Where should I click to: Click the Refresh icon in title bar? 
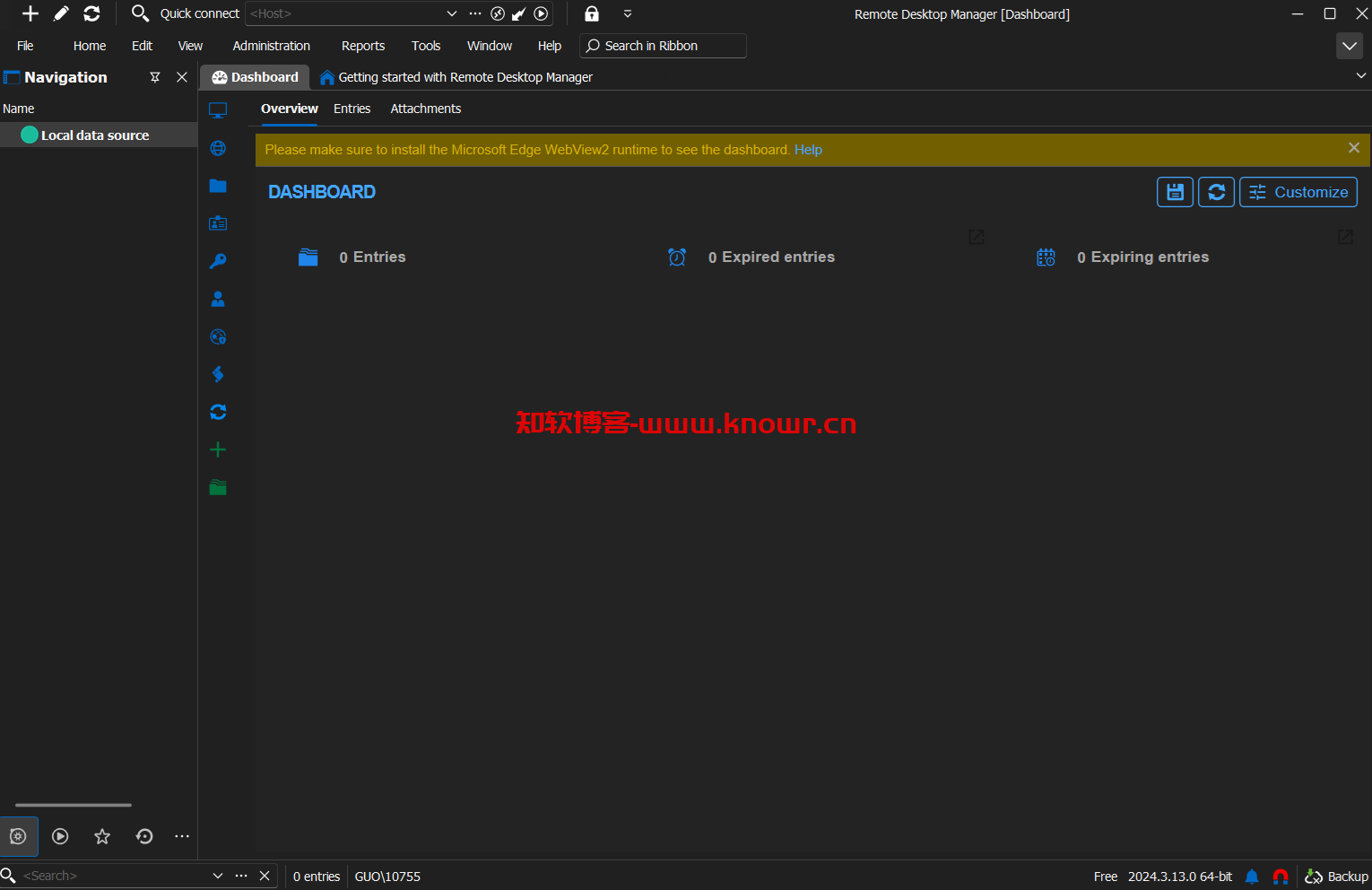coord(91,13)
